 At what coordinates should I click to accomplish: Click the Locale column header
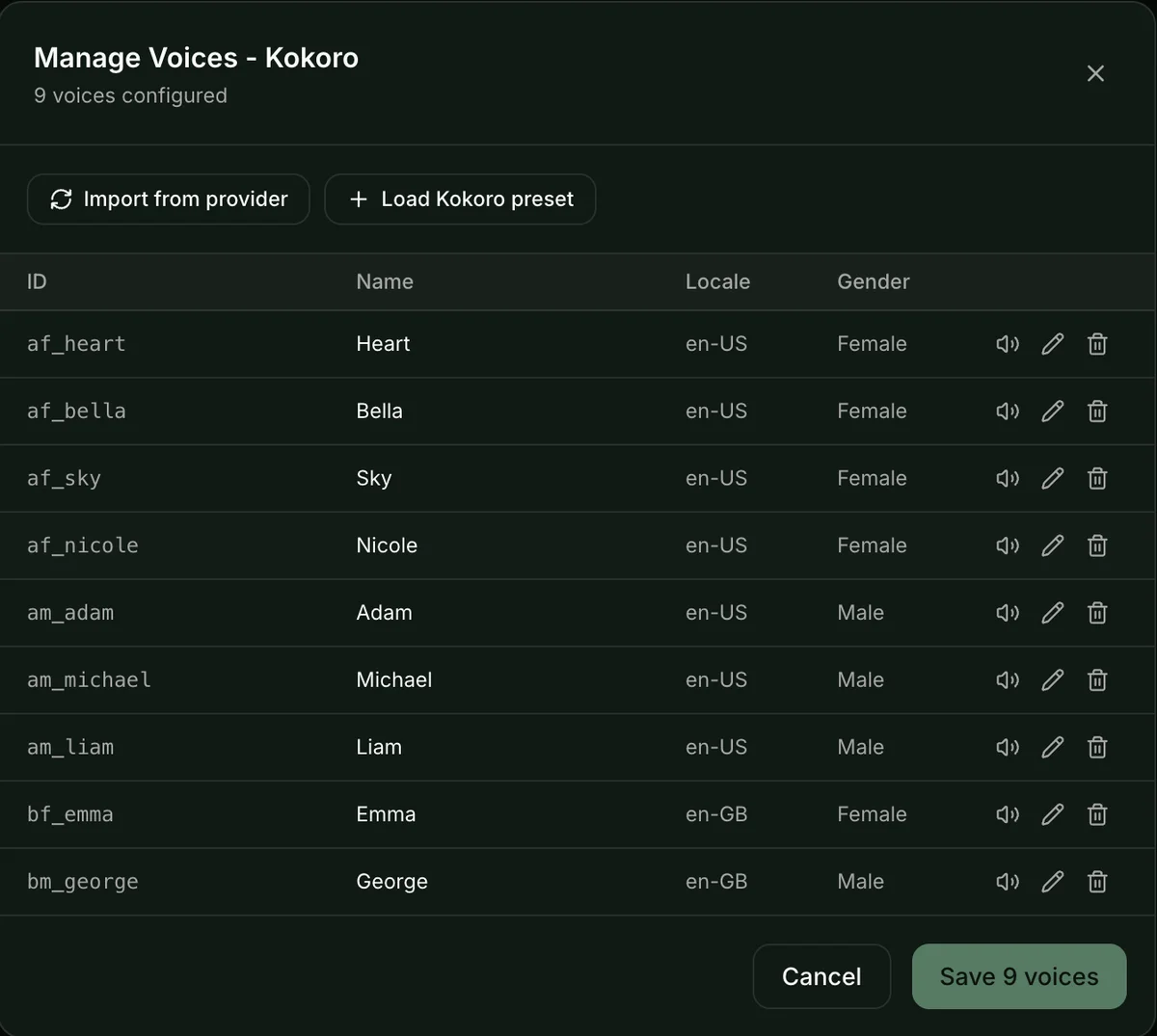pyautogui.click(x=717, y=281)
